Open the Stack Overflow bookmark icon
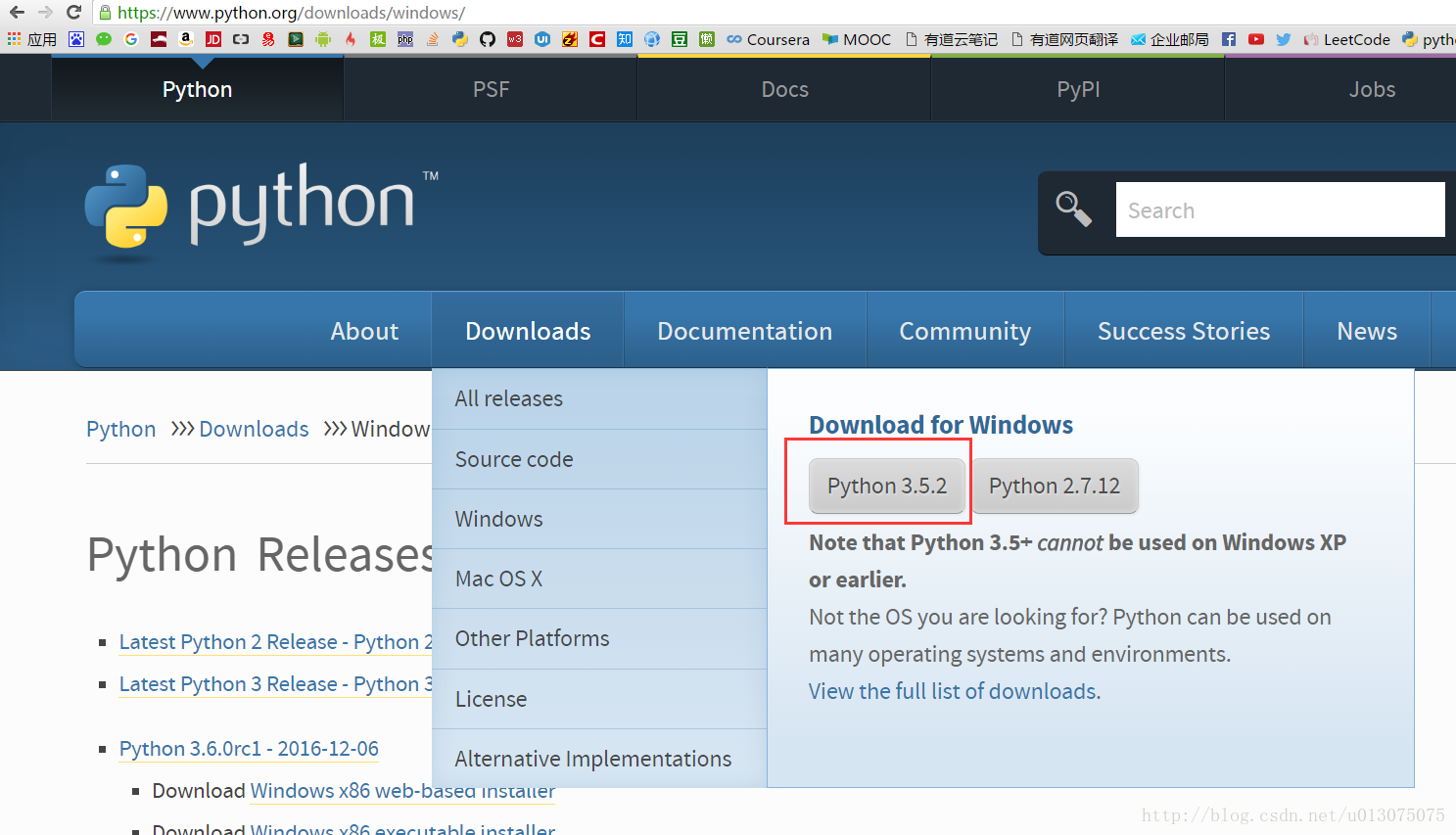 click(432, 39)
